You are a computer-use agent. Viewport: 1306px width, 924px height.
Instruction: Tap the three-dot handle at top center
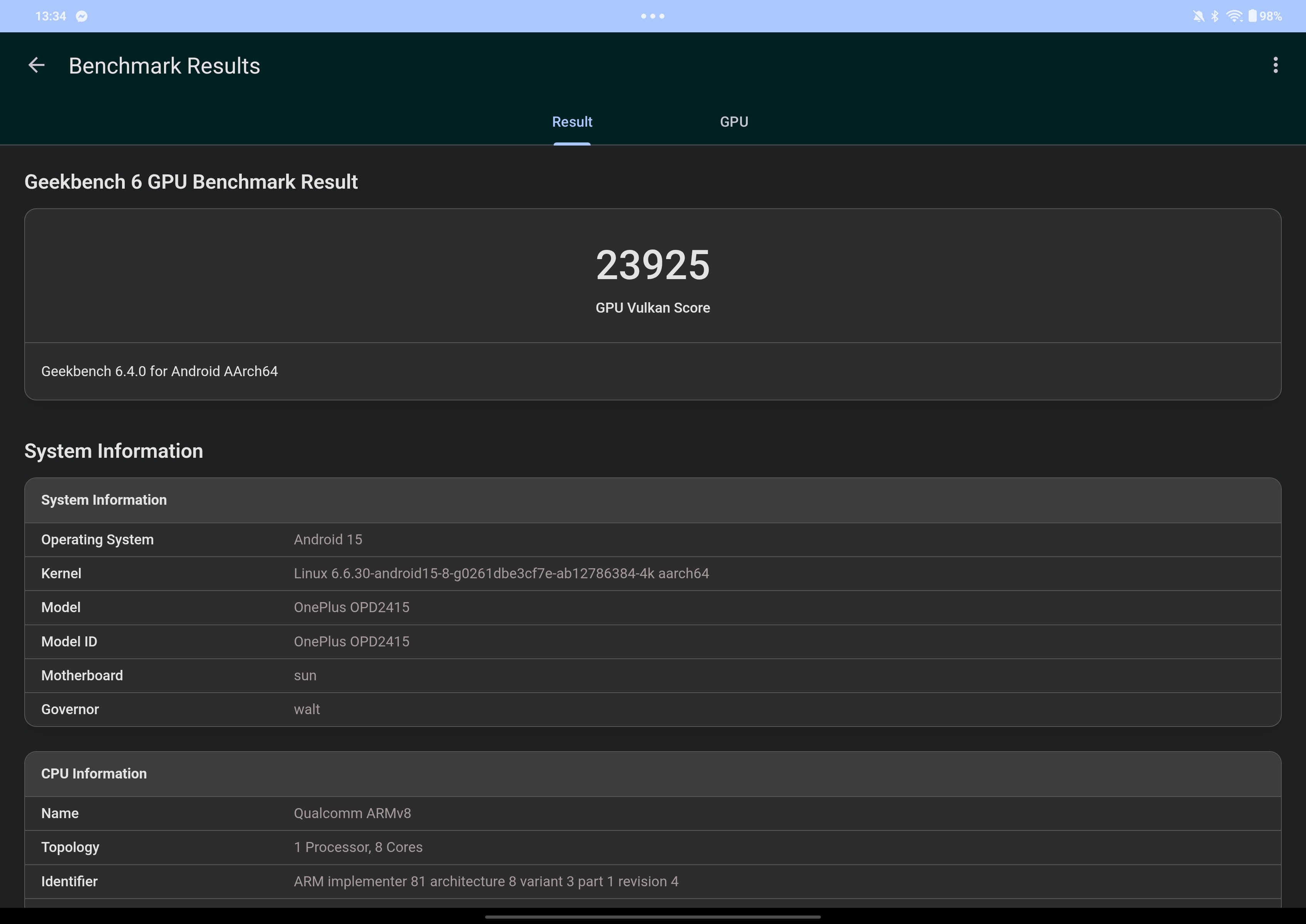point(653,17)
